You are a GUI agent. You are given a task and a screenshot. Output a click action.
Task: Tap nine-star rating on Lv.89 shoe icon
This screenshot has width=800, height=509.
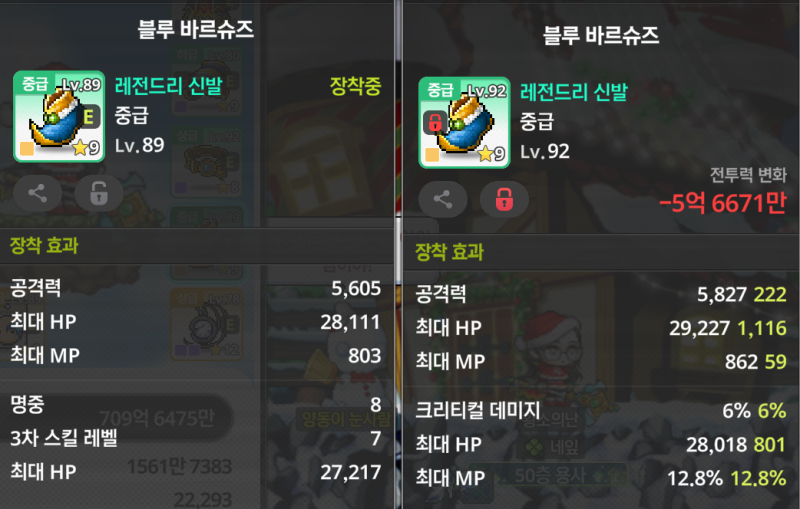(86, 148)
